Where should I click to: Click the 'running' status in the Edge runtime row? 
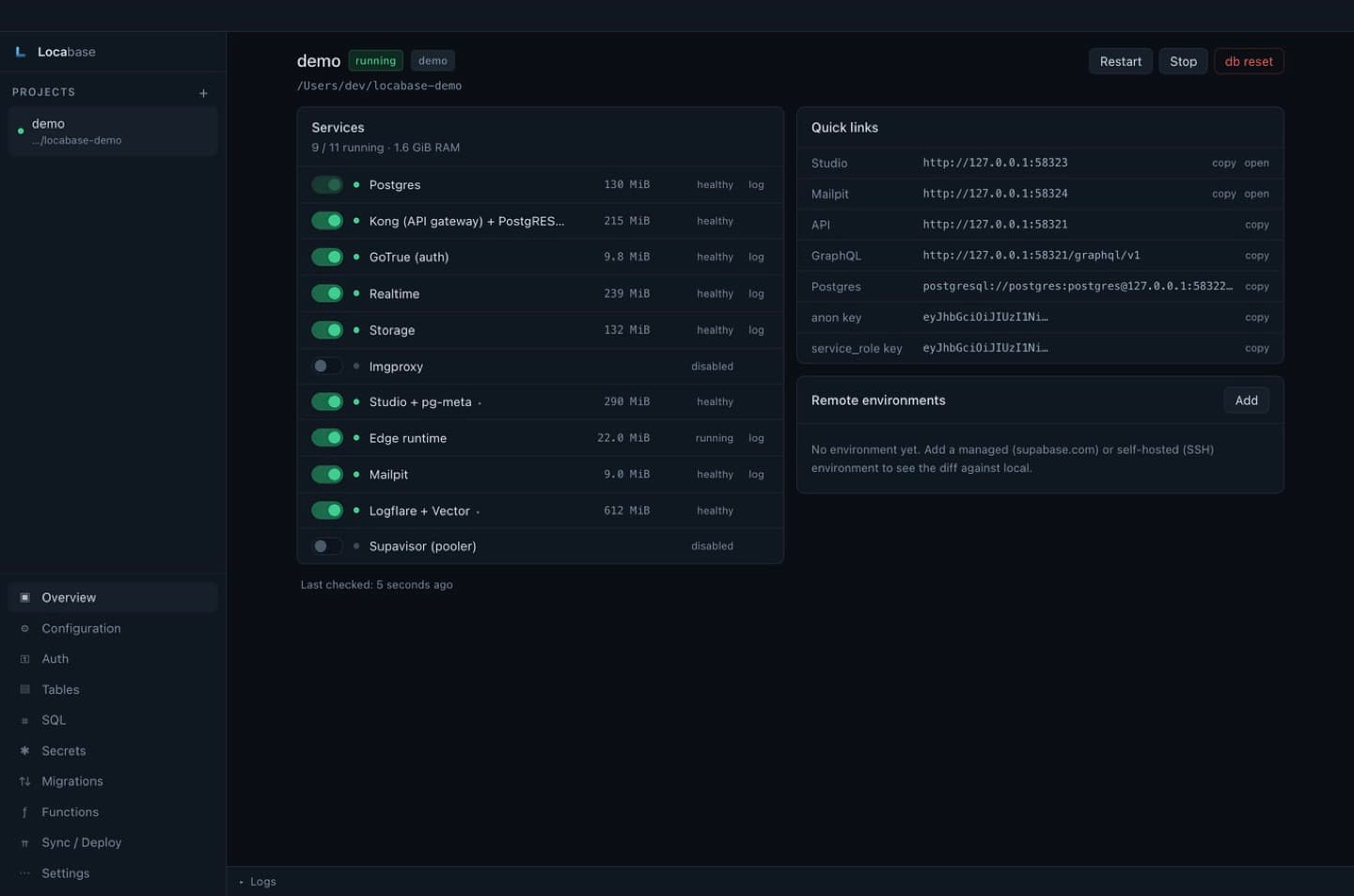tap(714, 438)
